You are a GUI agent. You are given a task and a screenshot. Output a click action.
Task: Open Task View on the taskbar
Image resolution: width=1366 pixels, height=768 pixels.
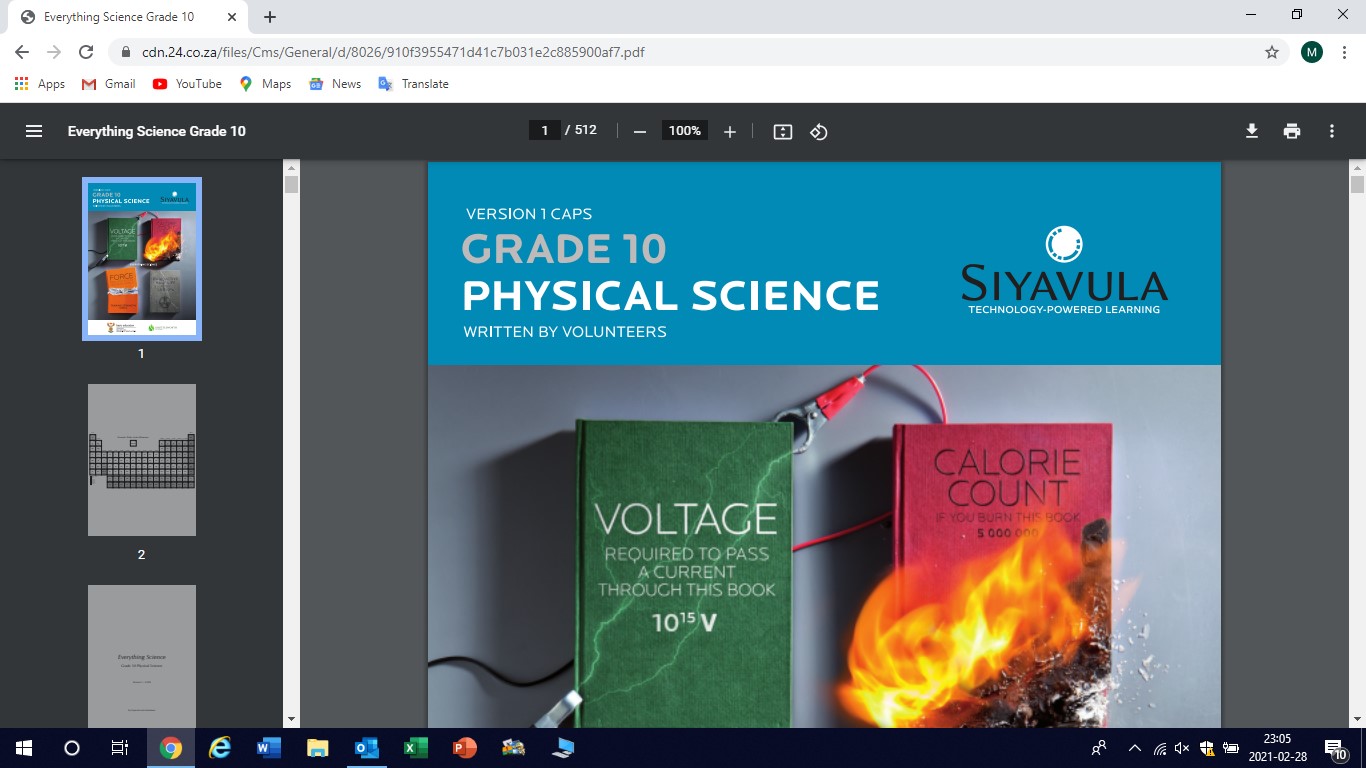(x=120, y=747)
